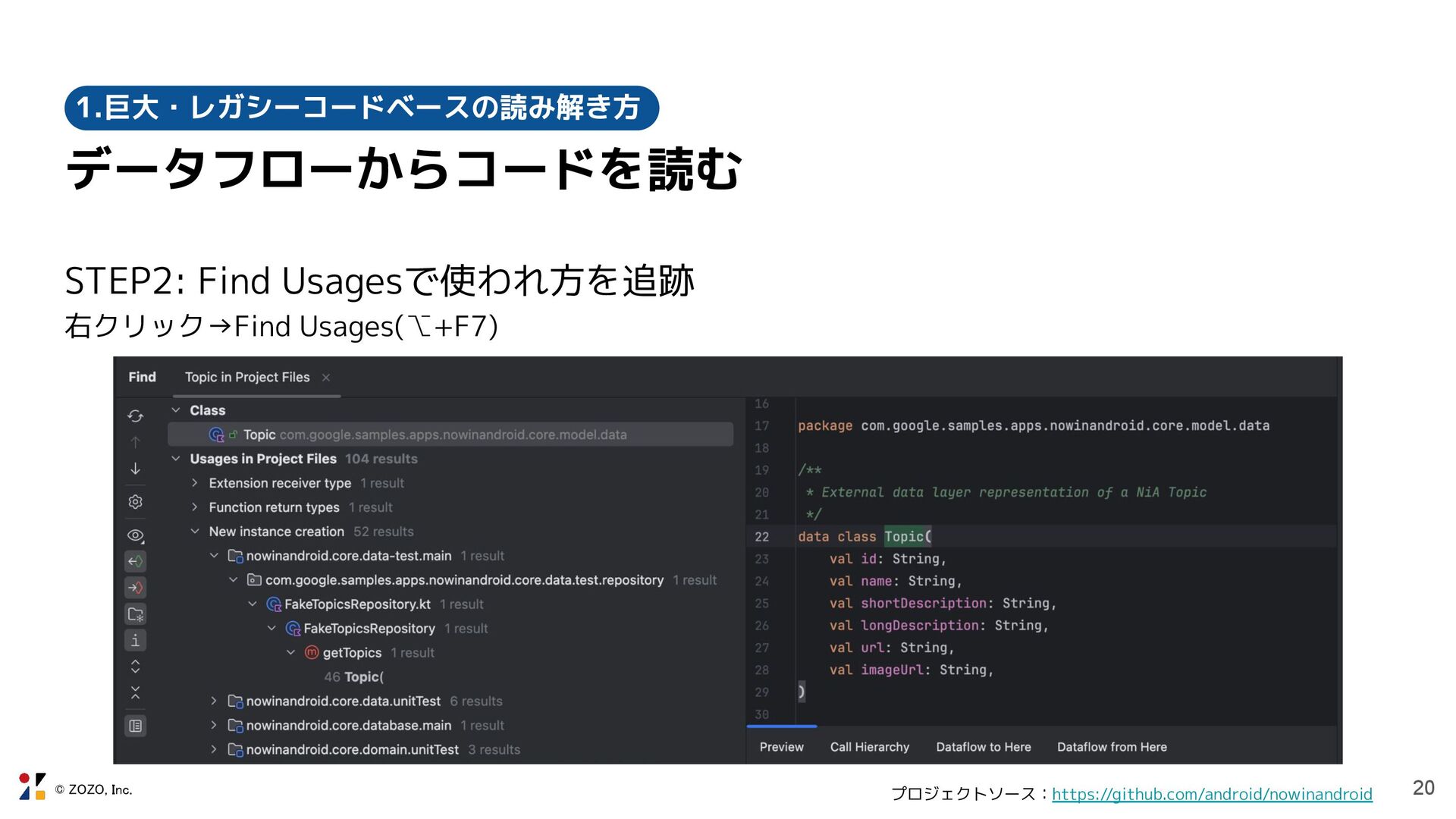The image size is (1456, 819).
Task: Collapse nowinandroid.core.data-test.main chevron
Action: coord(215,556)
